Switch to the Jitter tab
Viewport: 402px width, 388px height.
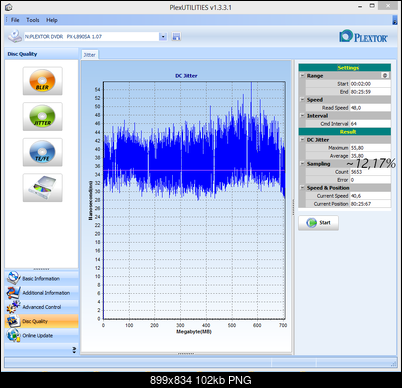click(89, 55)
